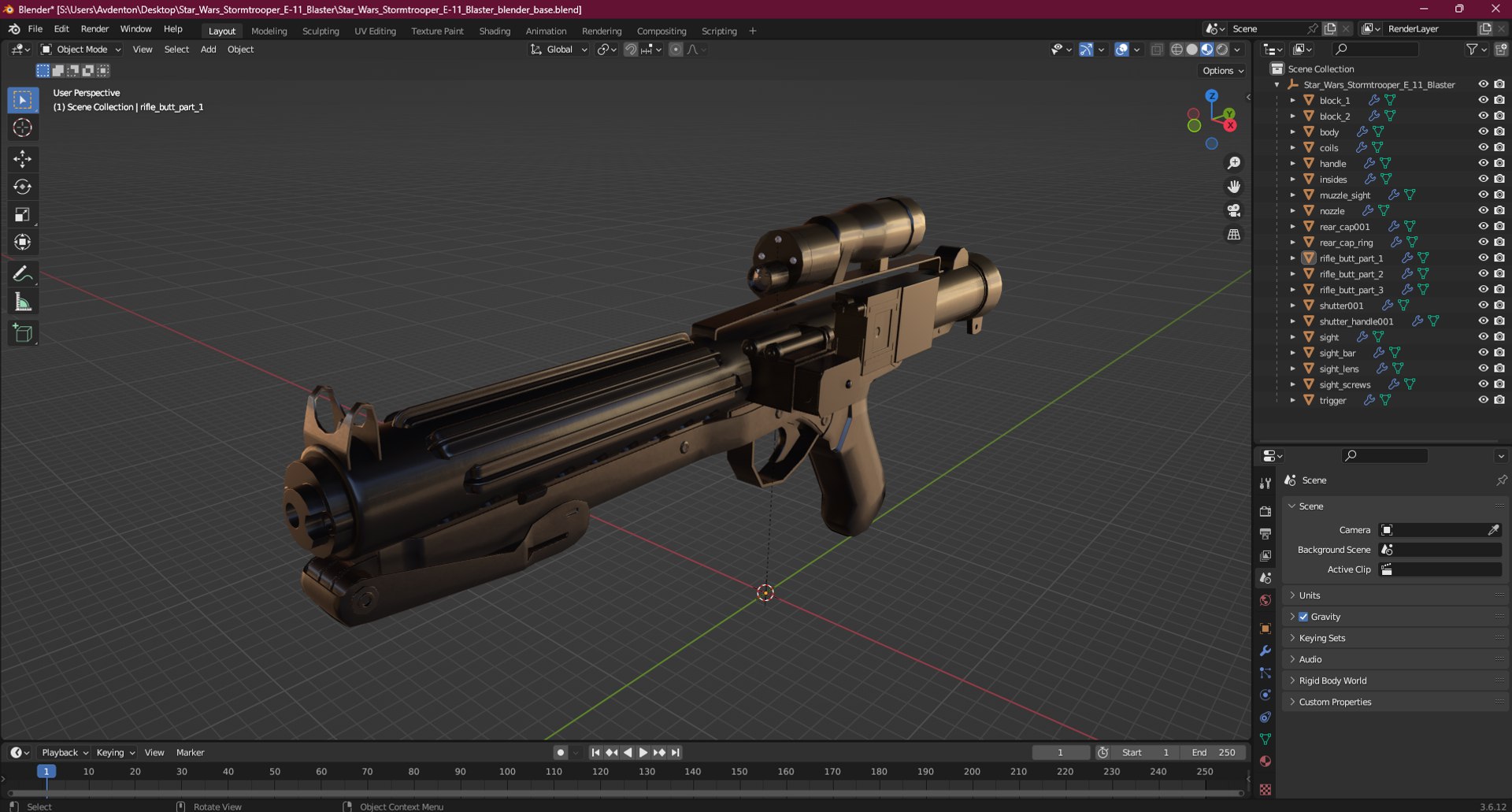Open the Object Data properties tab

(x=1266, y=739)
